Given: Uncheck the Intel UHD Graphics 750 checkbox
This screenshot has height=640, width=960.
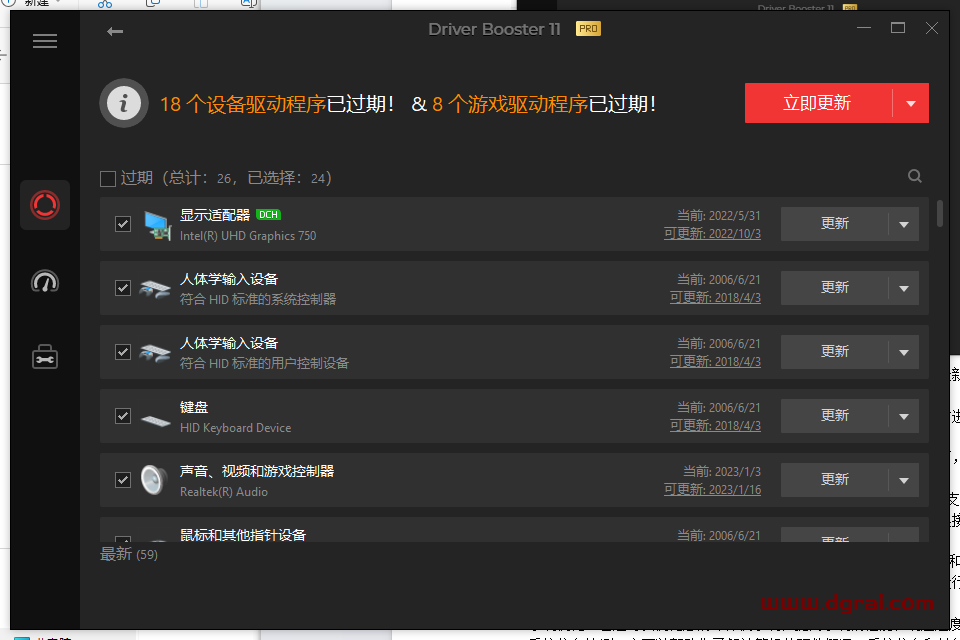Looking at the screenshot, I should coord(123,224).
